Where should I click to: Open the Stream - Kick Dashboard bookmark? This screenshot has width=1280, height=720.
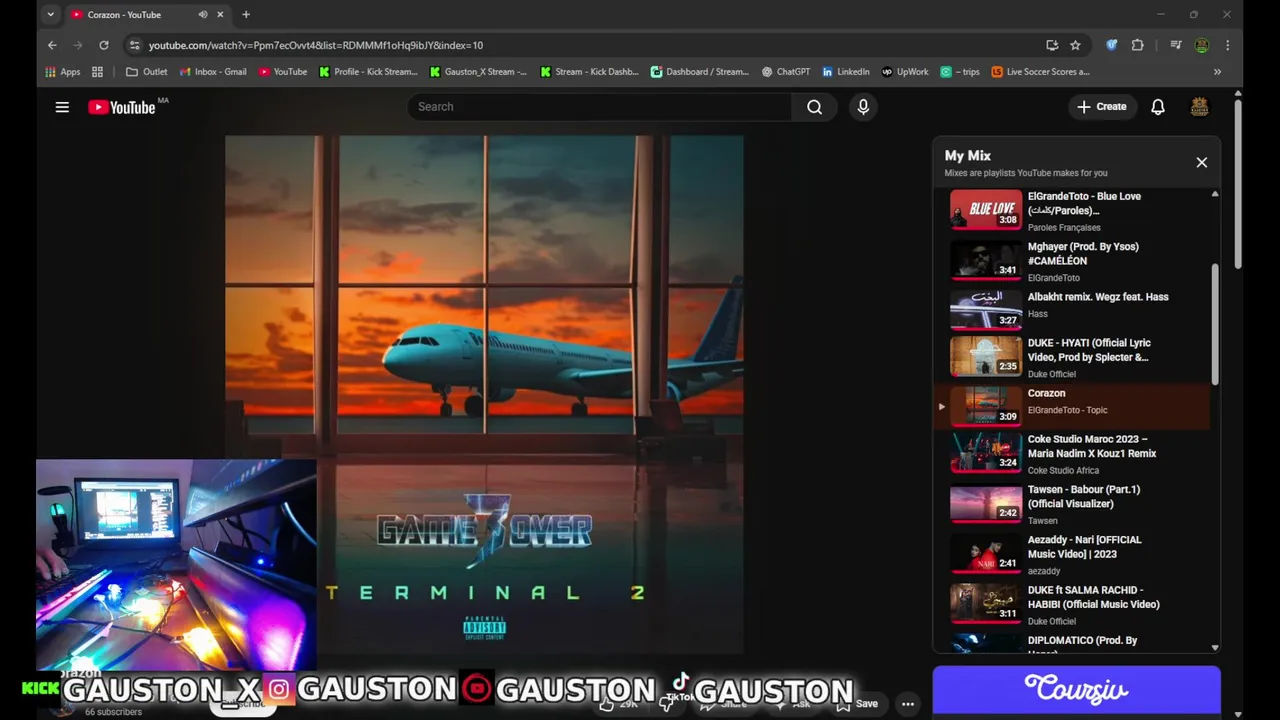pos(589,72)
